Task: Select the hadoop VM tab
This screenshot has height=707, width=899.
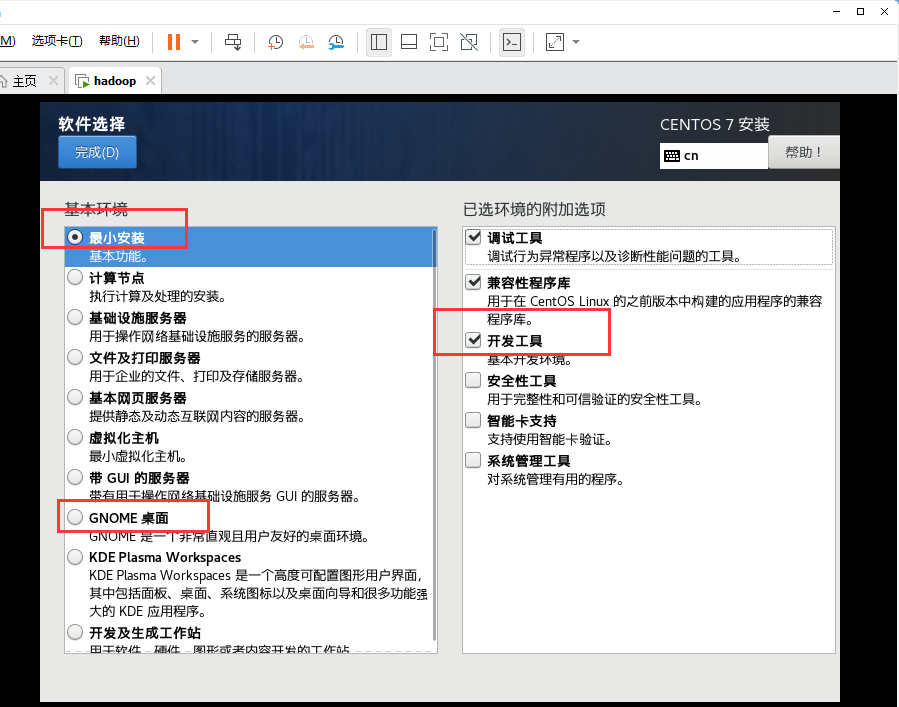Action: pos(115,81)
